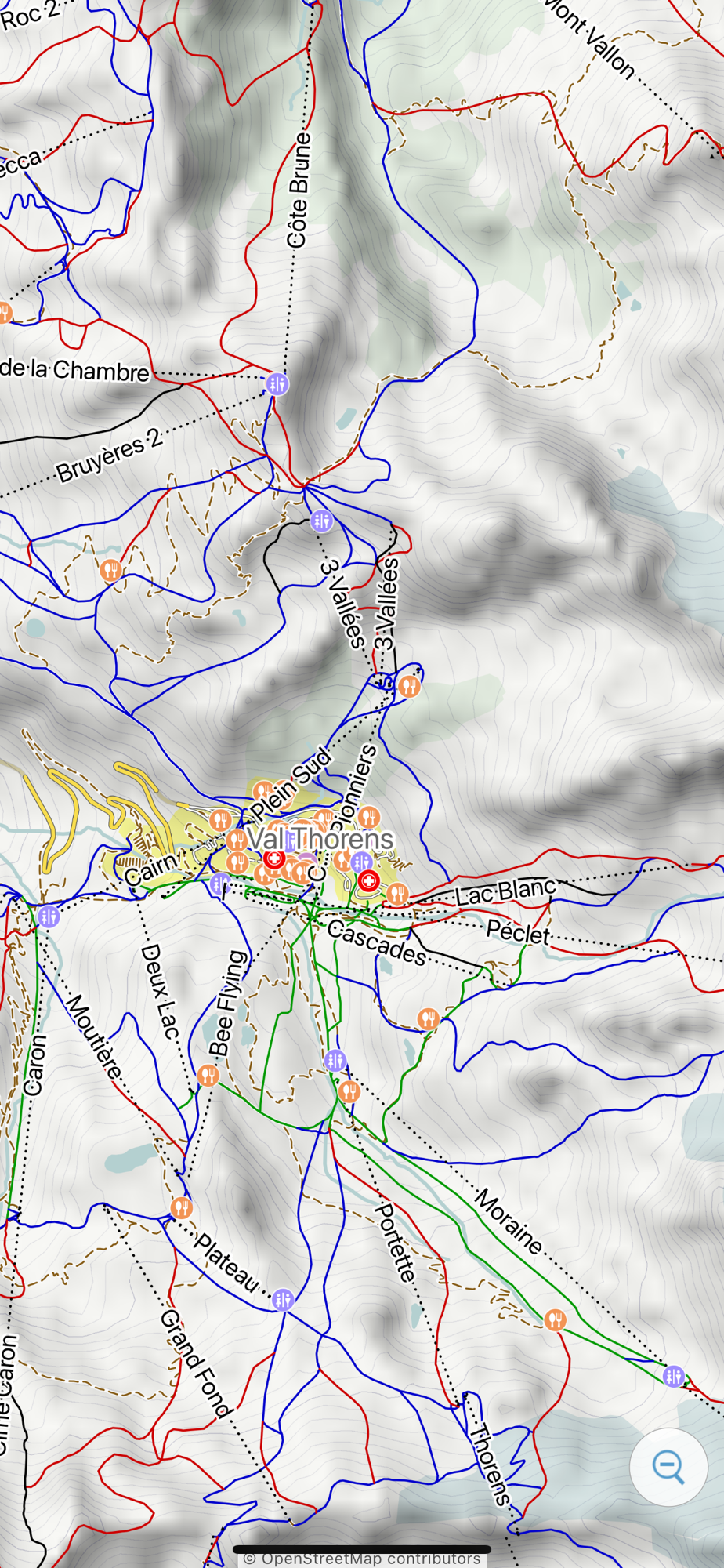The image size is (724, 1568).
Task: Open the restaurant icon right of Pionniers label
Action: tap(369, 818)
